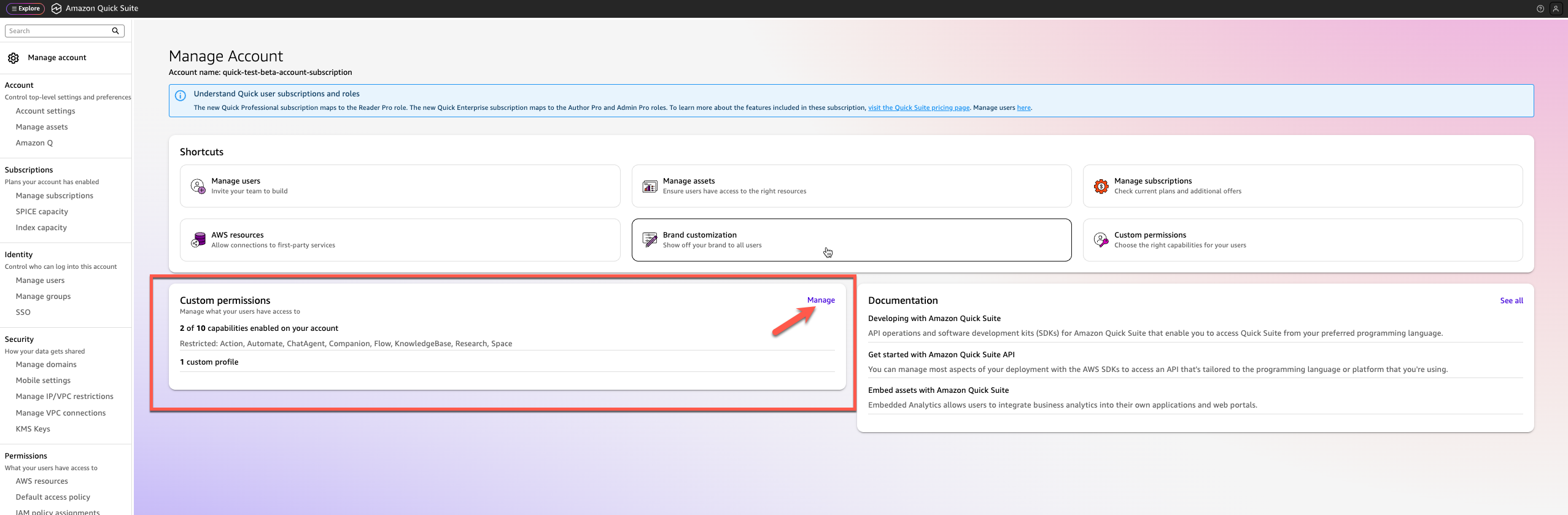Click '2 of 10 capabilities enabled' text

[x=259, y=328]
